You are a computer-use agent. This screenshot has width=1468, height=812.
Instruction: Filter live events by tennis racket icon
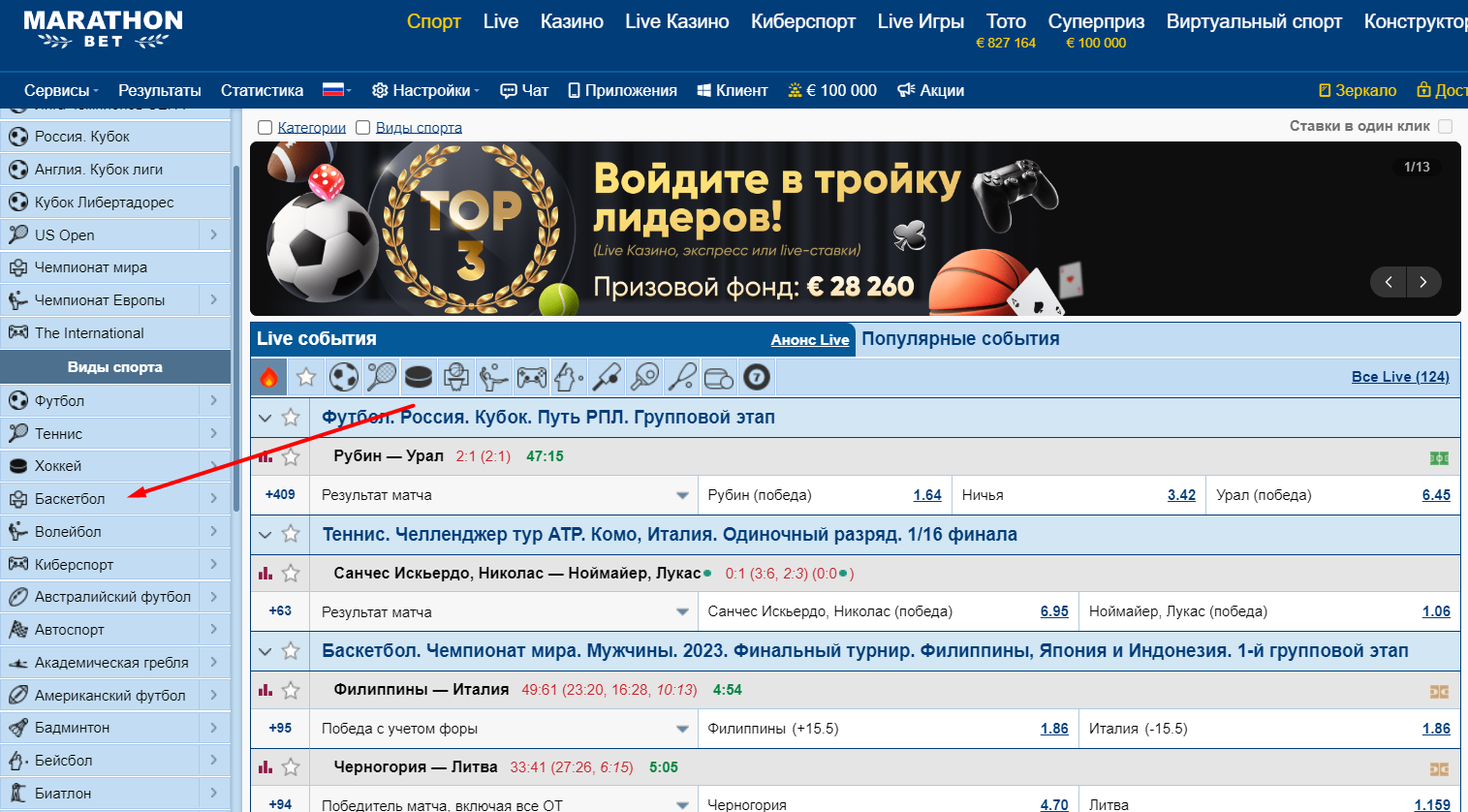point(381,377)
